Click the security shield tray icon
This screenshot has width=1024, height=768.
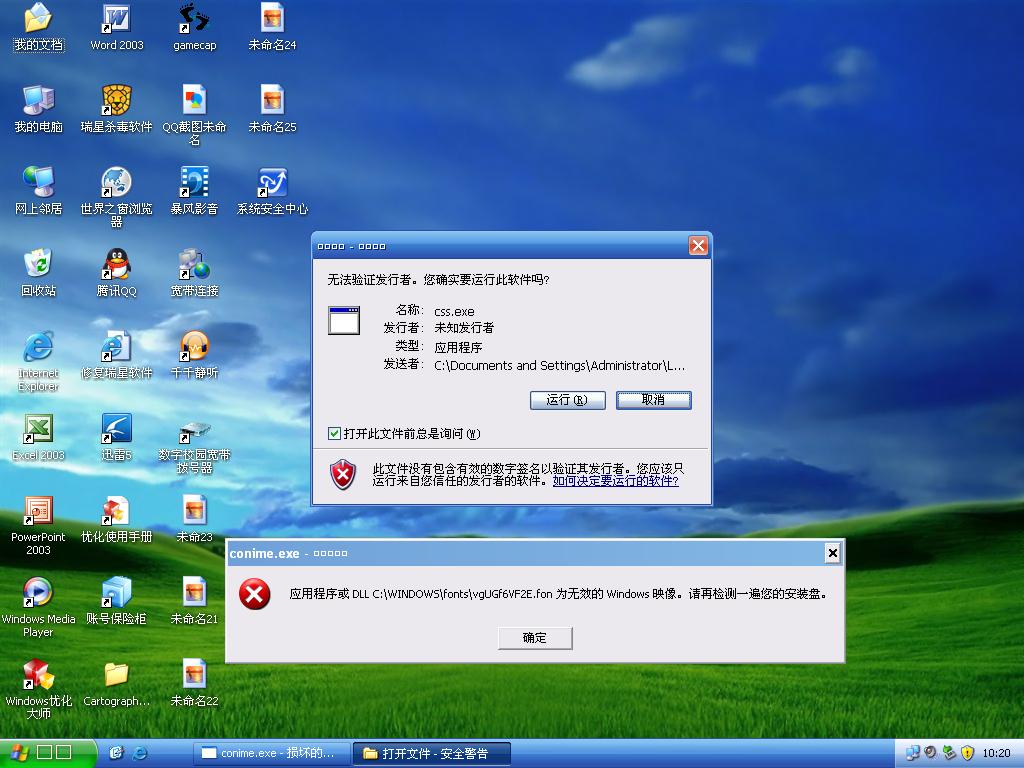[968, 753]
